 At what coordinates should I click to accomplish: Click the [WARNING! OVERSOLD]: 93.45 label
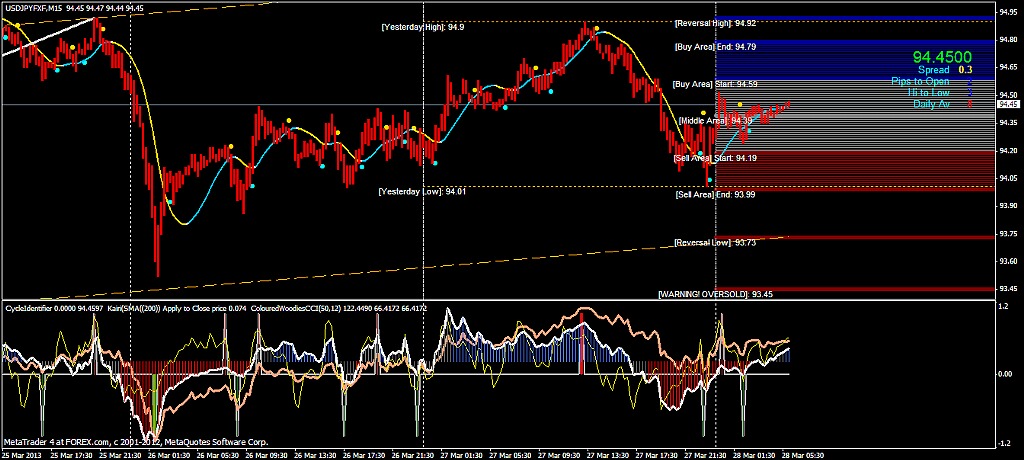[x=716, y=294]
